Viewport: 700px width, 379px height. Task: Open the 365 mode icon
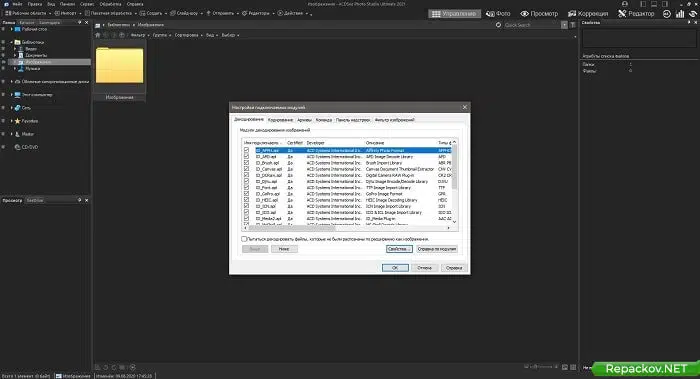(x=667, y=14)
